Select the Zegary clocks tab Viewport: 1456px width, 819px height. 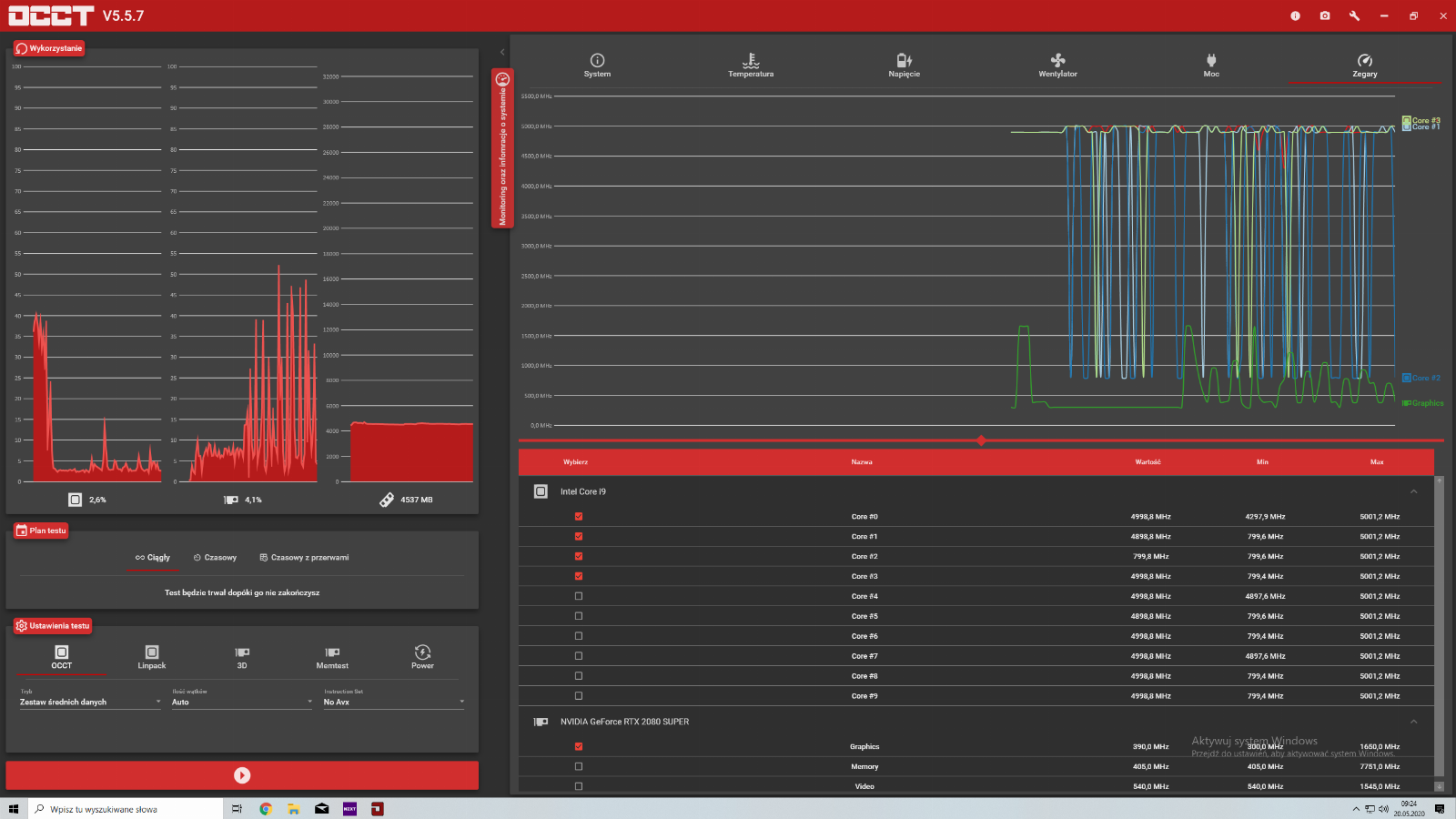(1364, 66)
